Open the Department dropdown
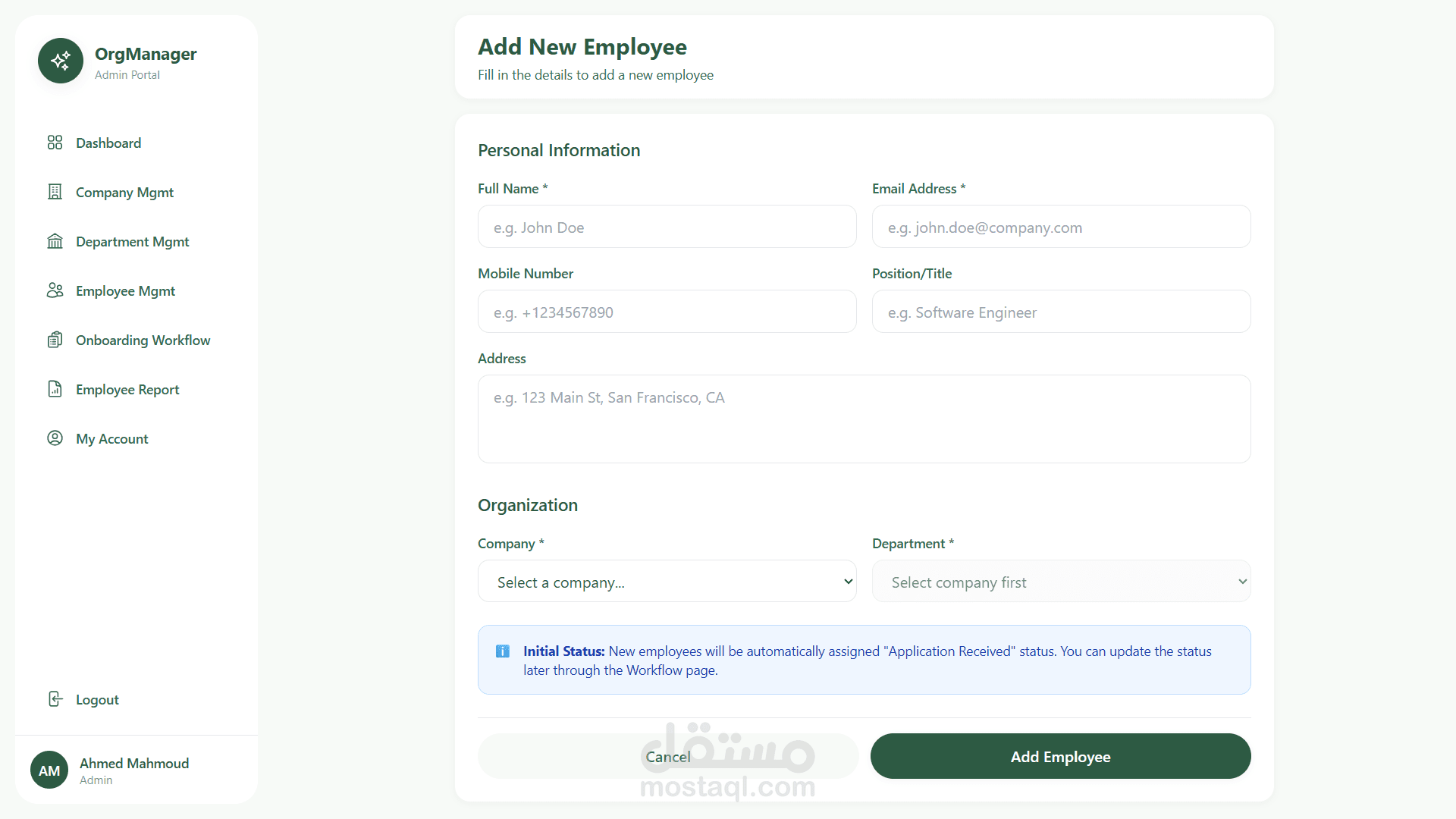1456x819 pixels. click(x=1061, y=582)
